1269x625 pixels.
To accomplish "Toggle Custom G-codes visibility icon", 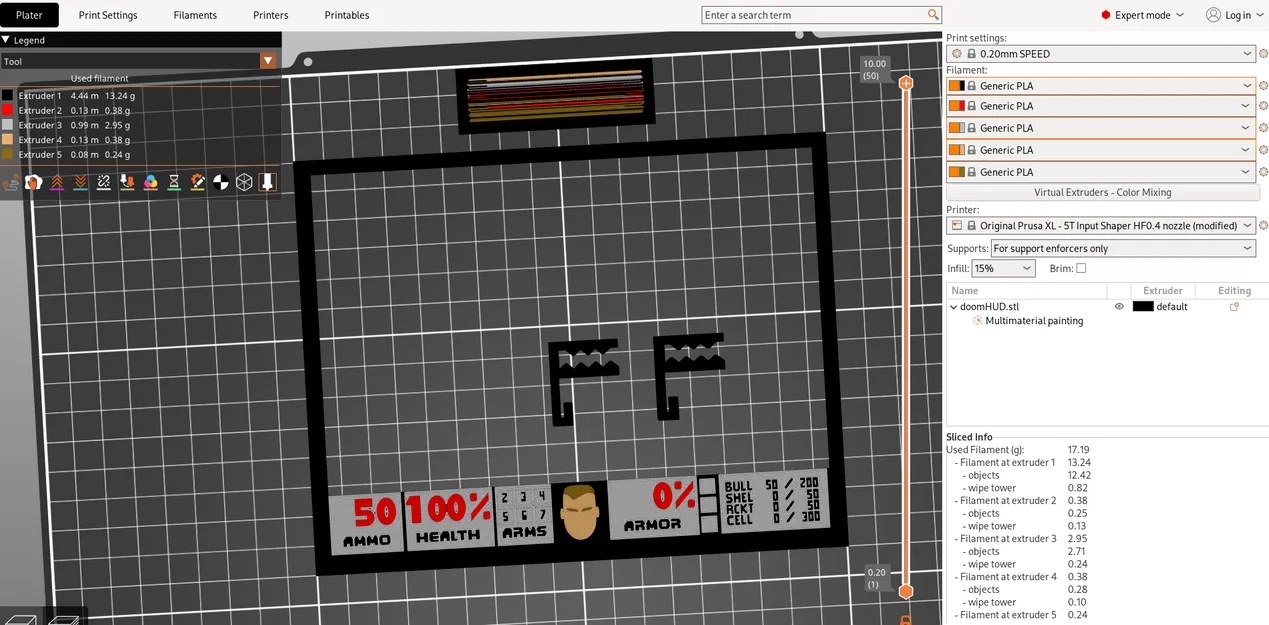I will point(198,183).
